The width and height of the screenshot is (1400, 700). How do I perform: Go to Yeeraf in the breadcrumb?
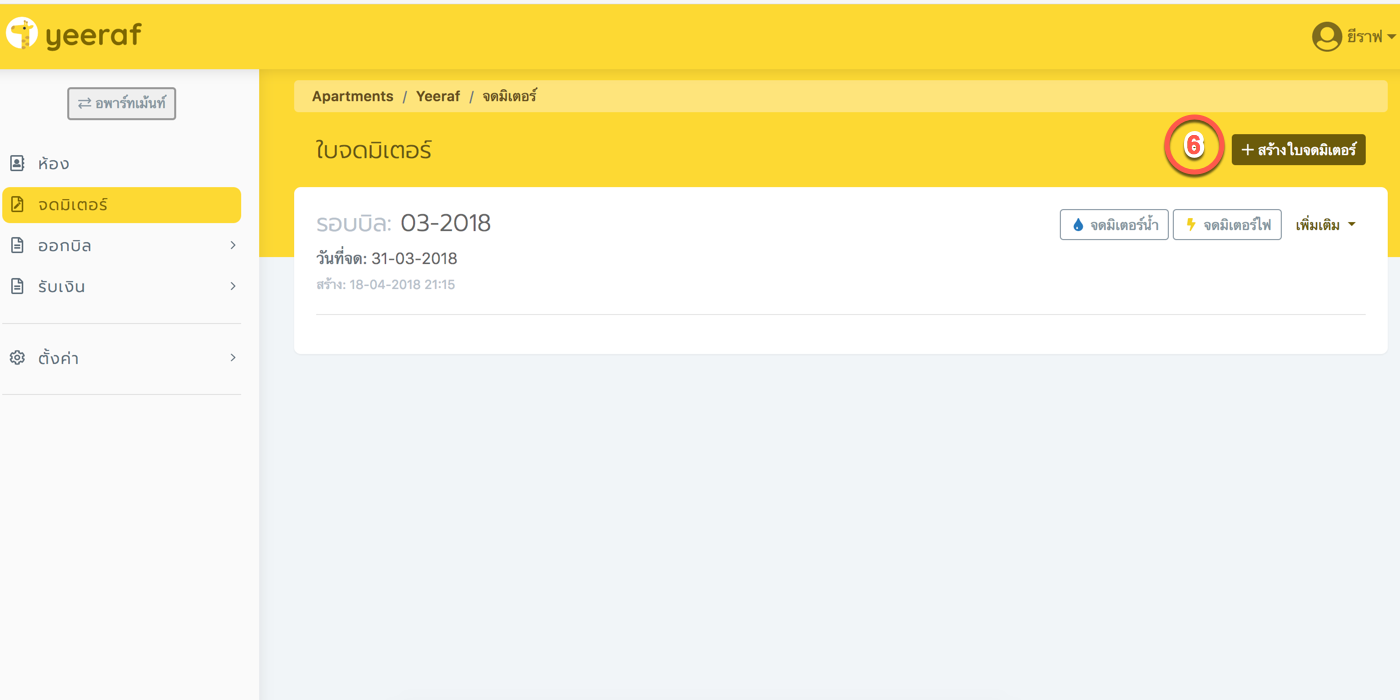coord(438,96)
